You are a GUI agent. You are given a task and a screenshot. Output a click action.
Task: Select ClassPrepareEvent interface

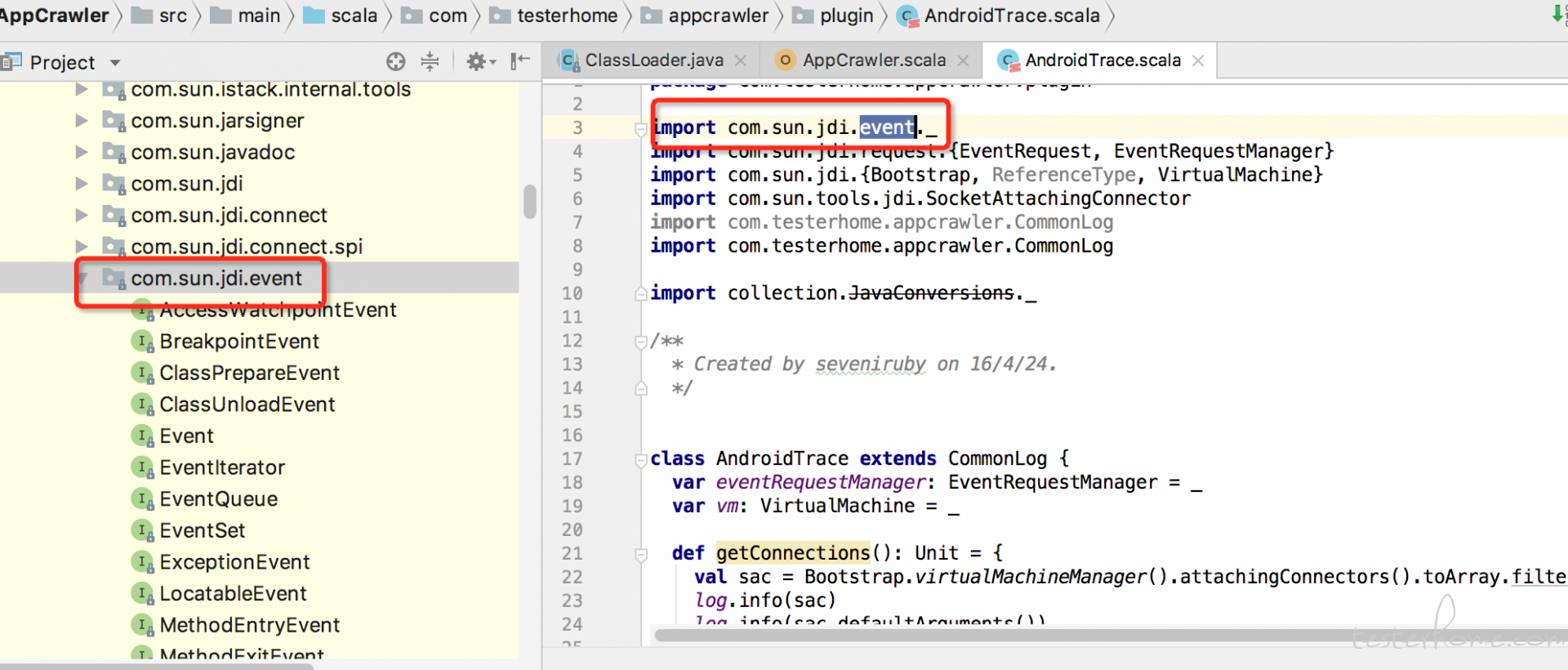249,373
